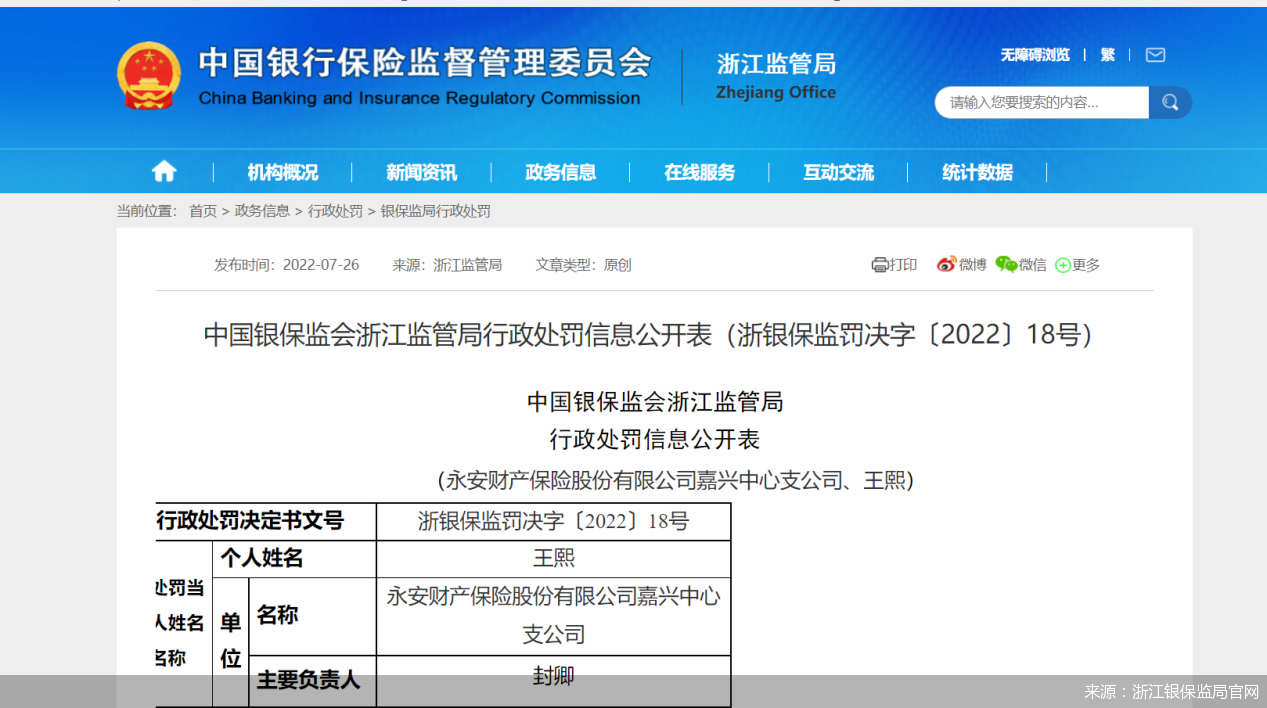The image size is (1267, 708).
Task: Open the 在线服务 menu
Action: 699,172
